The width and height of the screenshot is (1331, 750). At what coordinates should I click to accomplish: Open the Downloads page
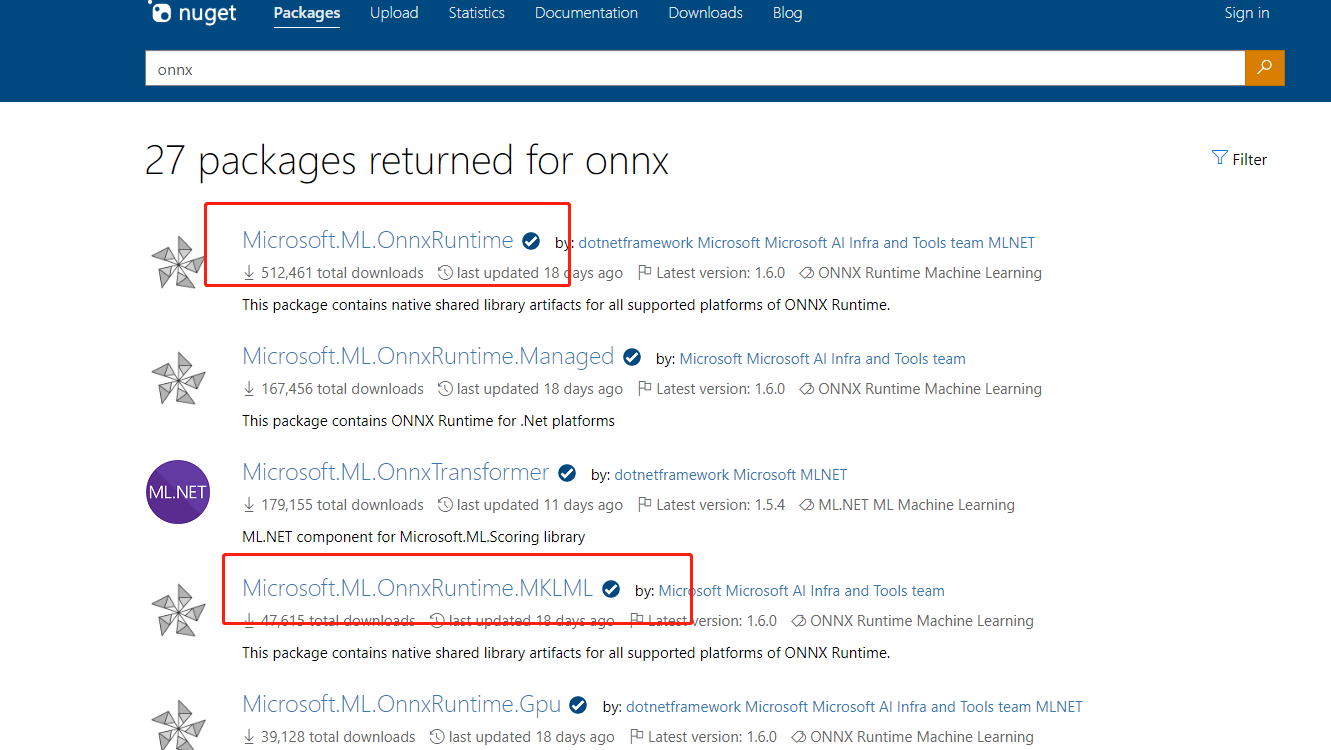705,13
